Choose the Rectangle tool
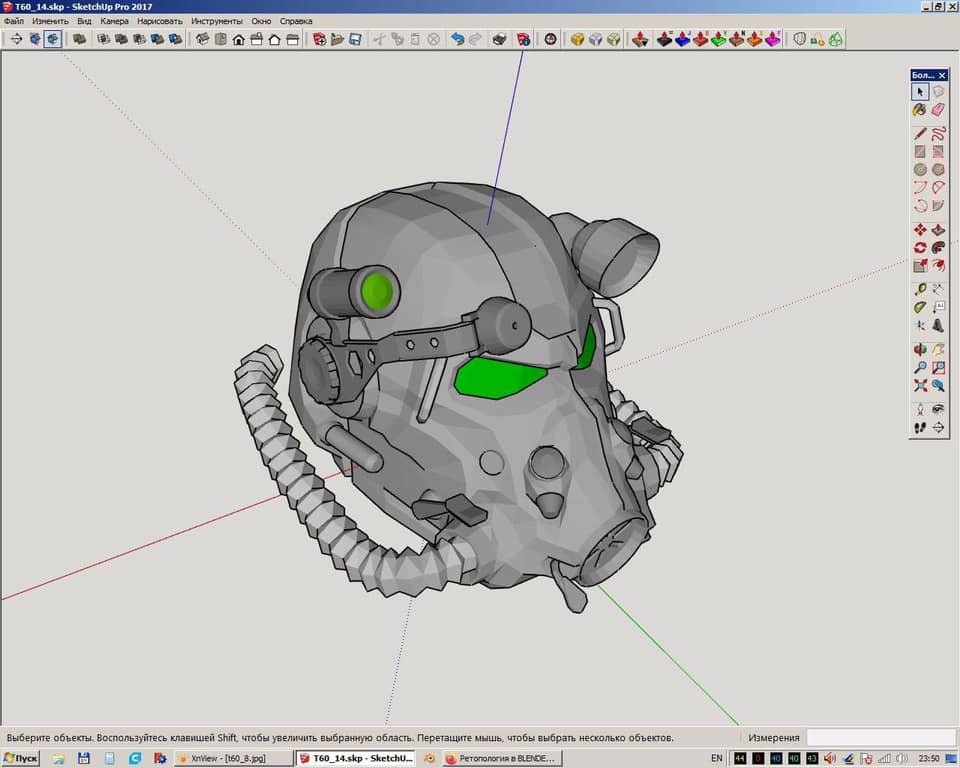Screen dimensions: 960x768 (920, 151)
